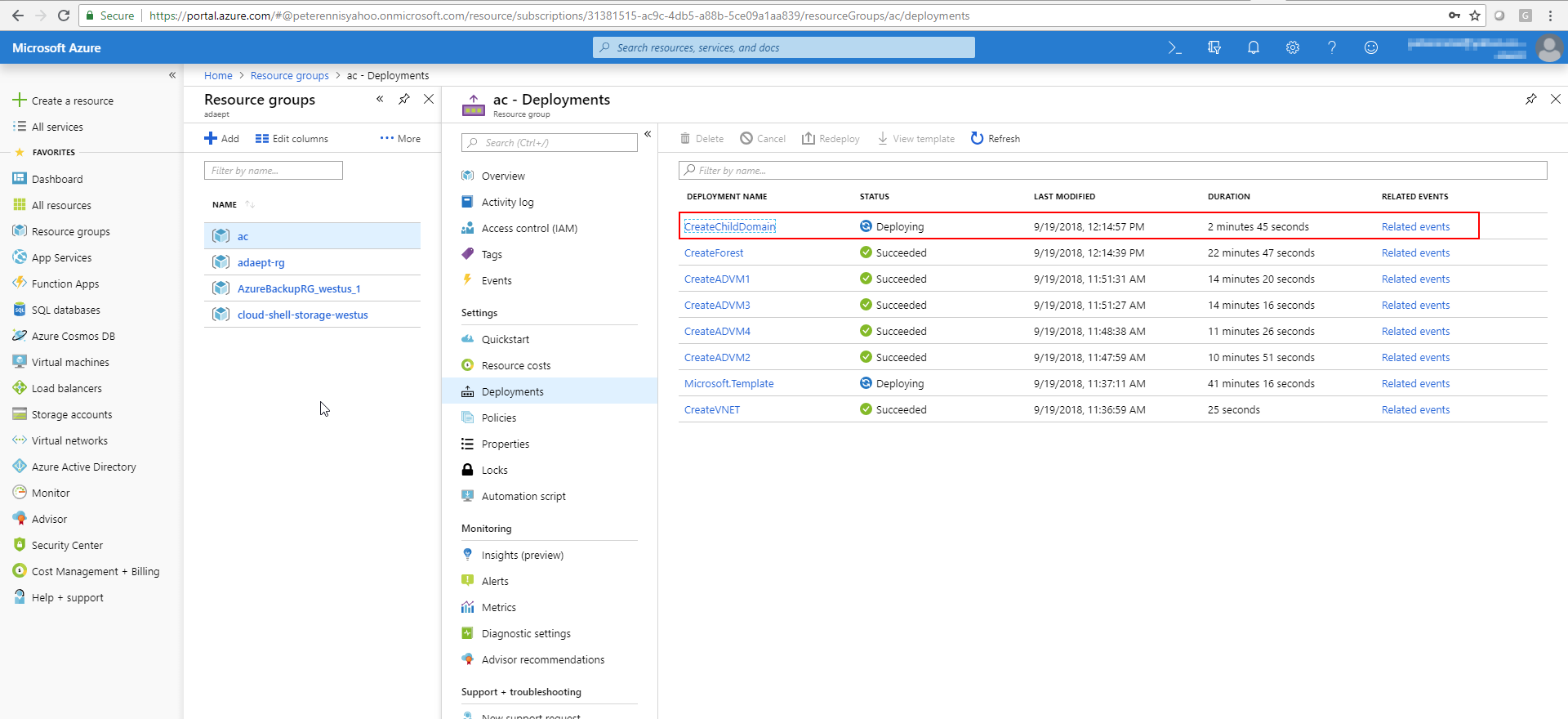Image resolution: width=1568 pixels, height=719 pixels.
Task: Click Add in the Resource groups blade
Action: 221,139
